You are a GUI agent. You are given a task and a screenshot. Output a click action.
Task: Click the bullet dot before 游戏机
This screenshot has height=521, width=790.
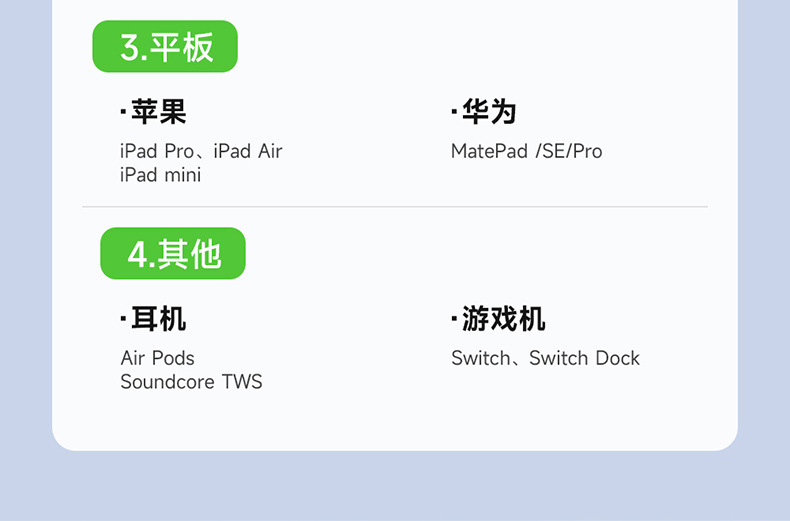point(454,318)
